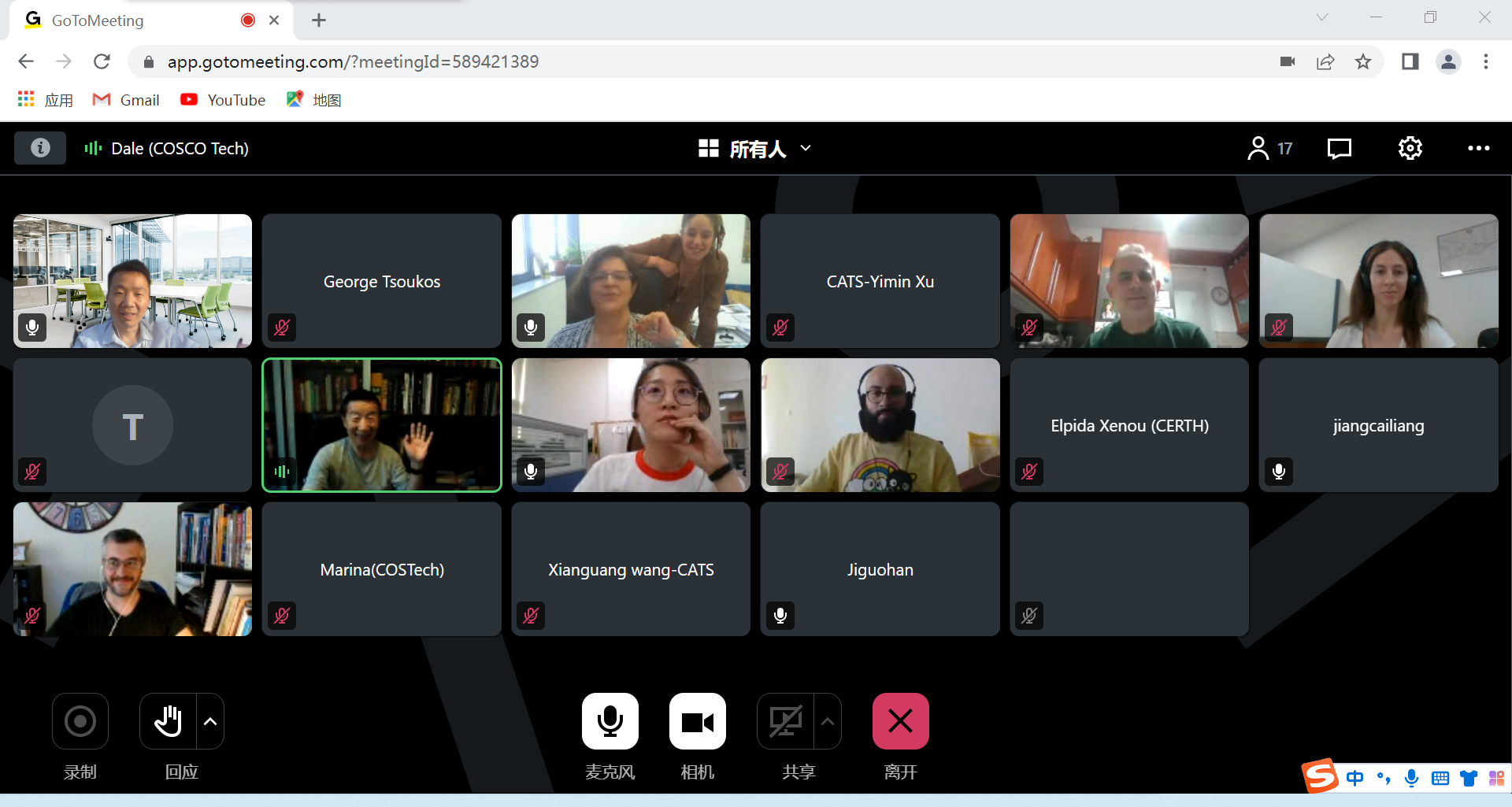Open the YouTube bookmark
Screen dimensions: 1512x807
pyautogui.click(x=223, y=100)
